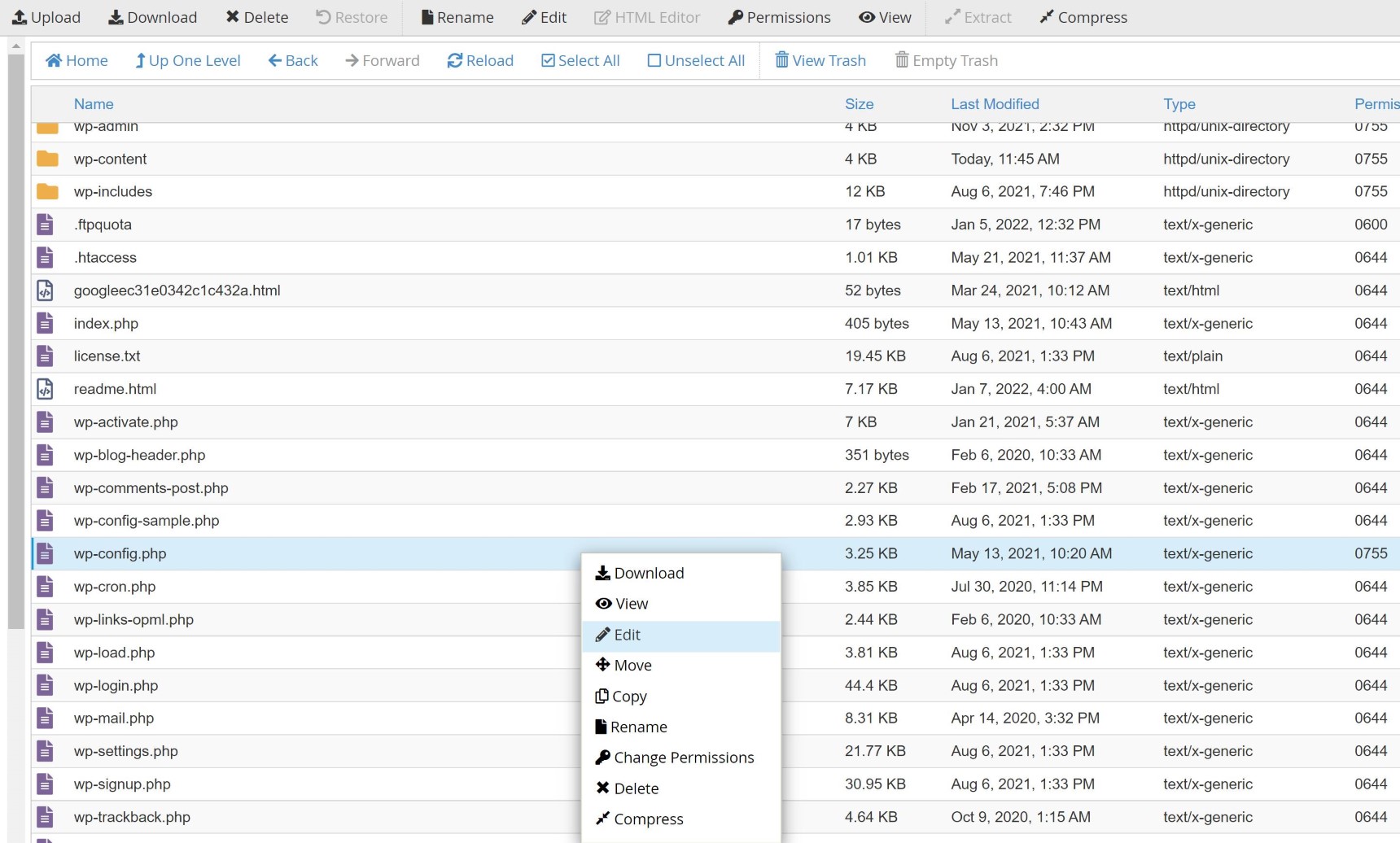Click the wp-load.php file icon

point(45,653)
